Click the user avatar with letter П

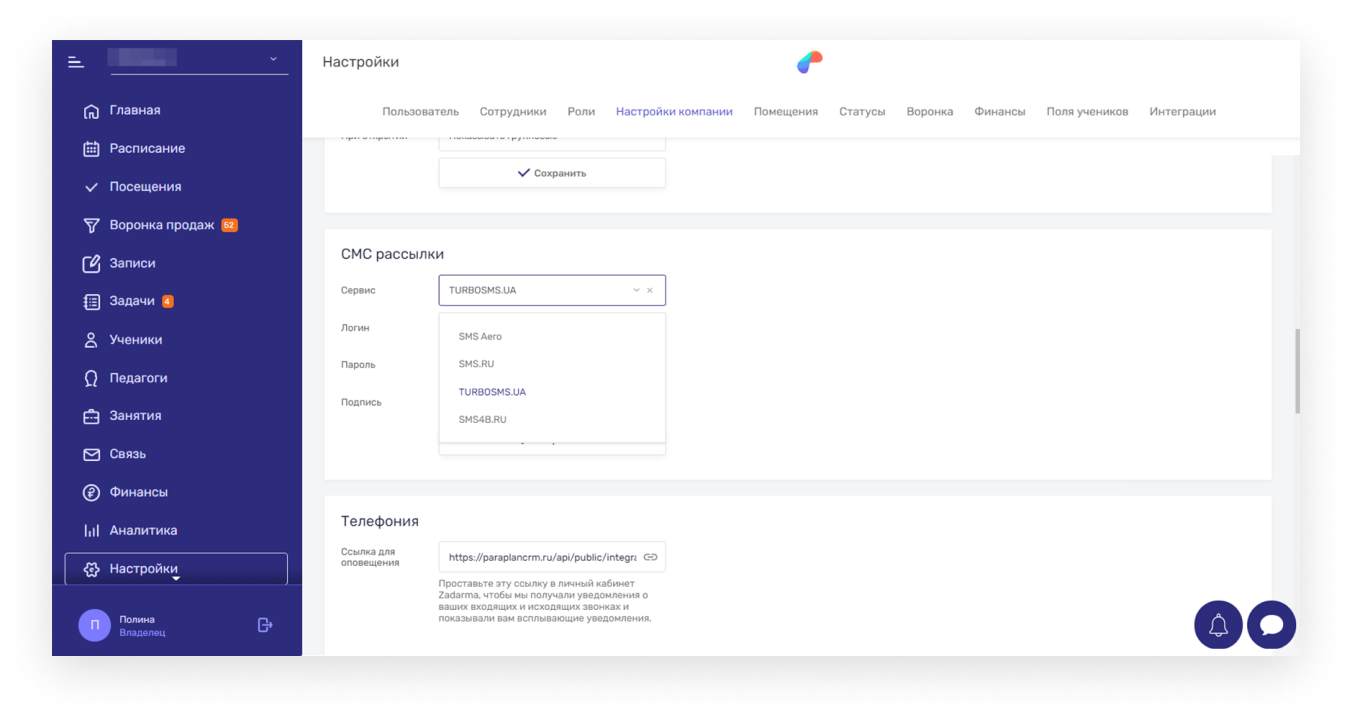click(94, 626)
